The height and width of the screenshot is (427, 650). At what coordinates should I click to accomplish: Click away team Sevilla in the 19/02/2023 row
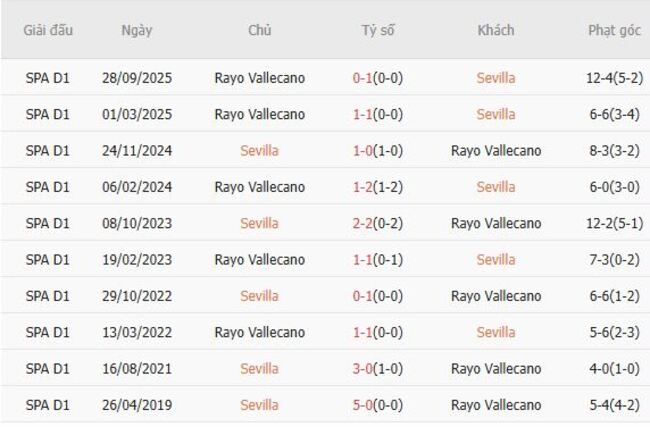click(496, 260)
